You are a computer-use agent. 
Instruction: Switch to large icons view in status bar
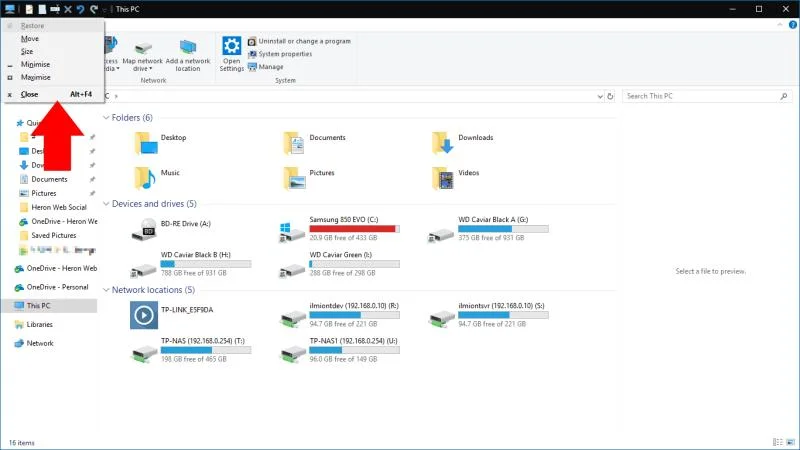click(x=790, y=442)
